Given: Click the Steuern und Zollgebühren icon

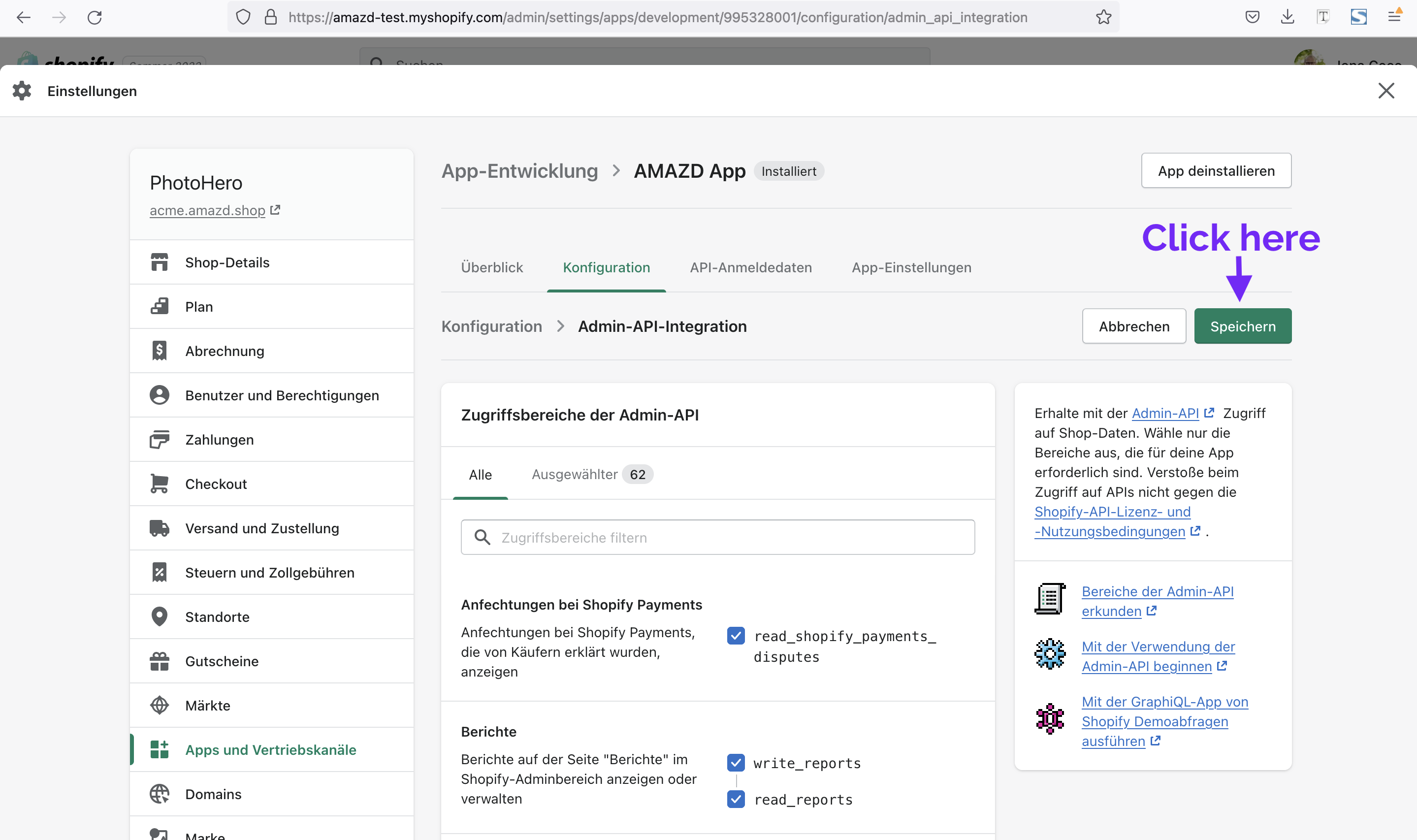Looking at the screenshot, I should pyautogui.click(x=160, y=572).
